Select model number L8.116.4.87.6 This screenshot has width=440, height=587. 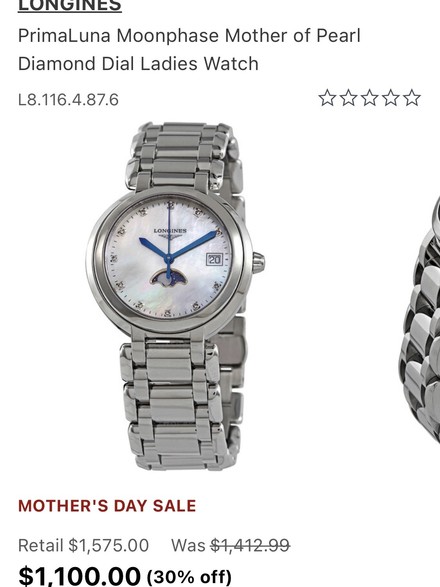tap(68, 100)
